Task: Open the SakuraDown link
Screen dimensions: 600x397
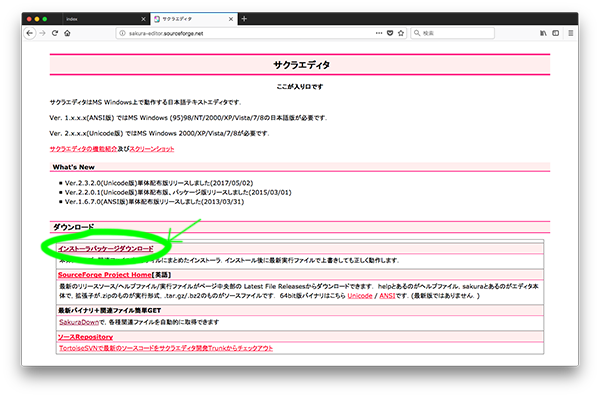Action: coord(79,322)
